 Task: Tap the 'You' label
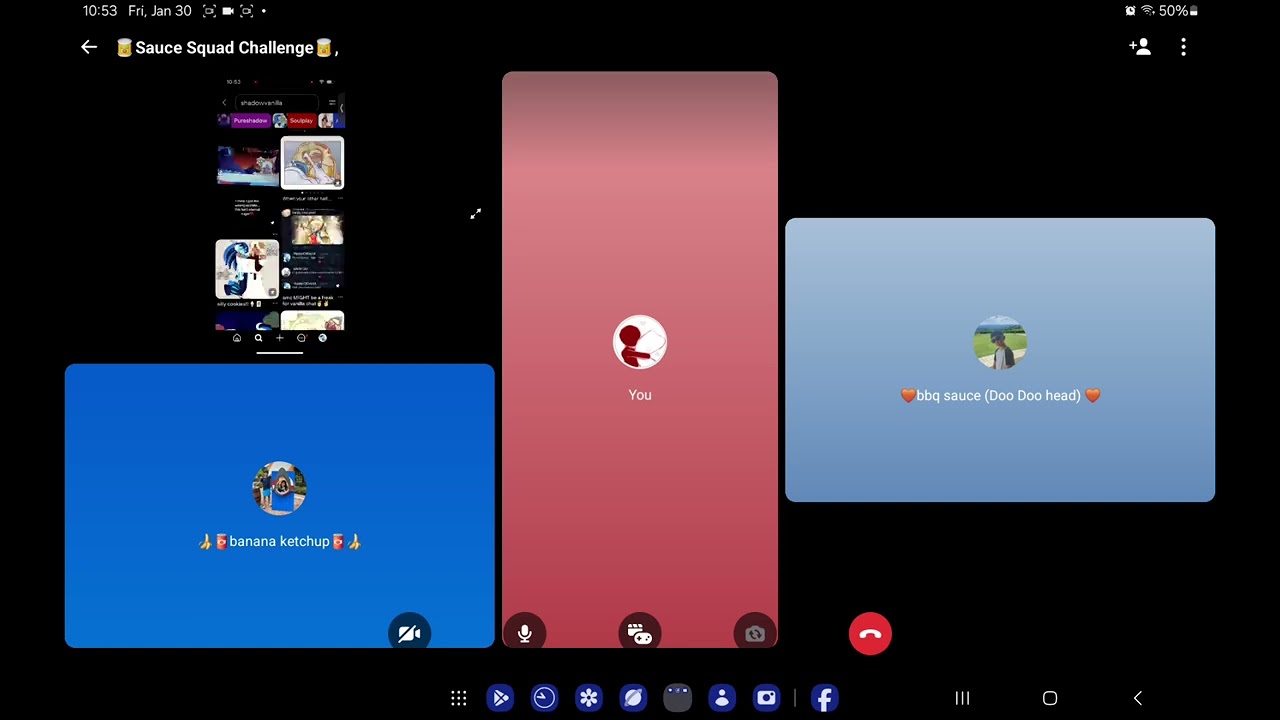[640, 395]
